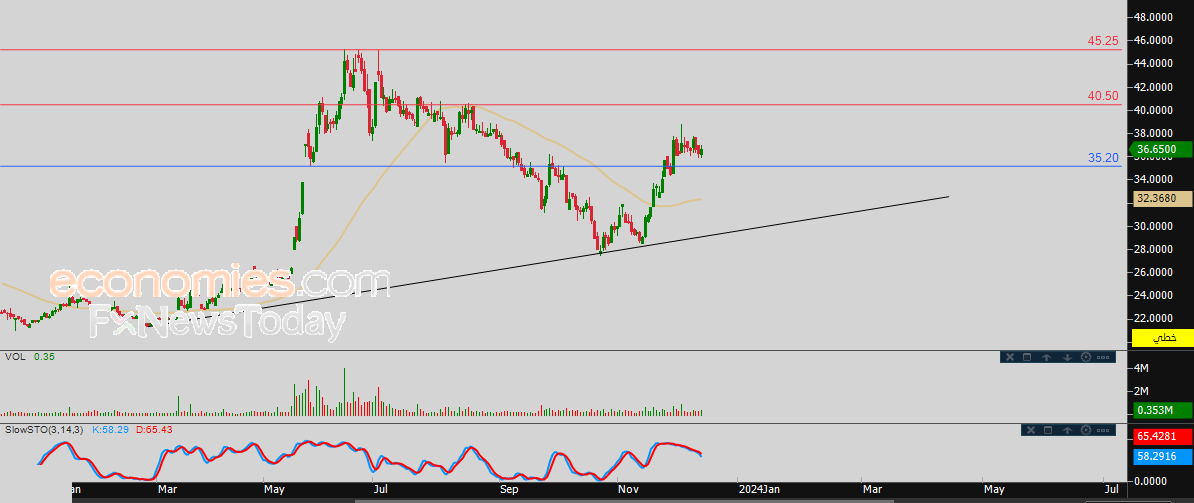
Task: Click the SlowSTO(3,14,3) indicator label
Action: click(46, 430)
